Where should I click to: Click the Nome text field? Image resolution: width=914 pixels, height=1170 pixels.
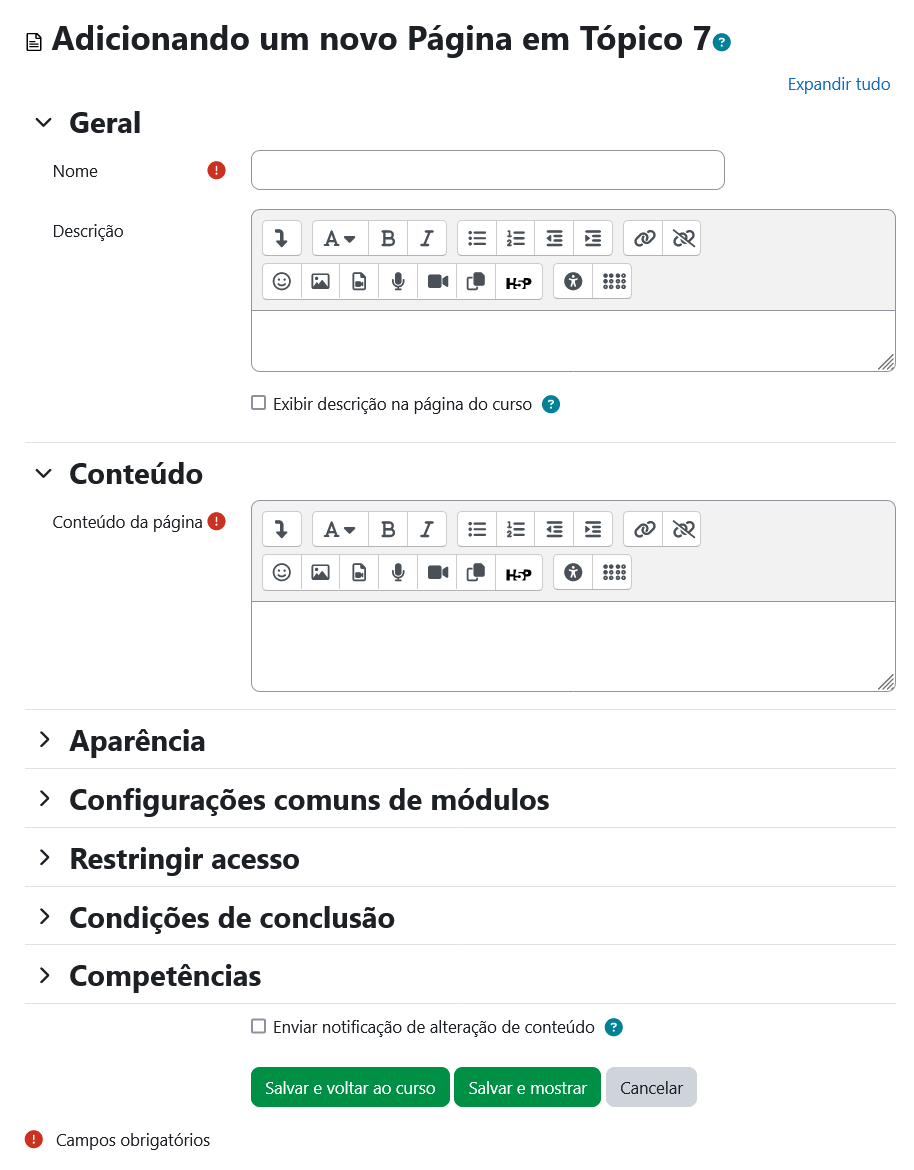[487, 170]
